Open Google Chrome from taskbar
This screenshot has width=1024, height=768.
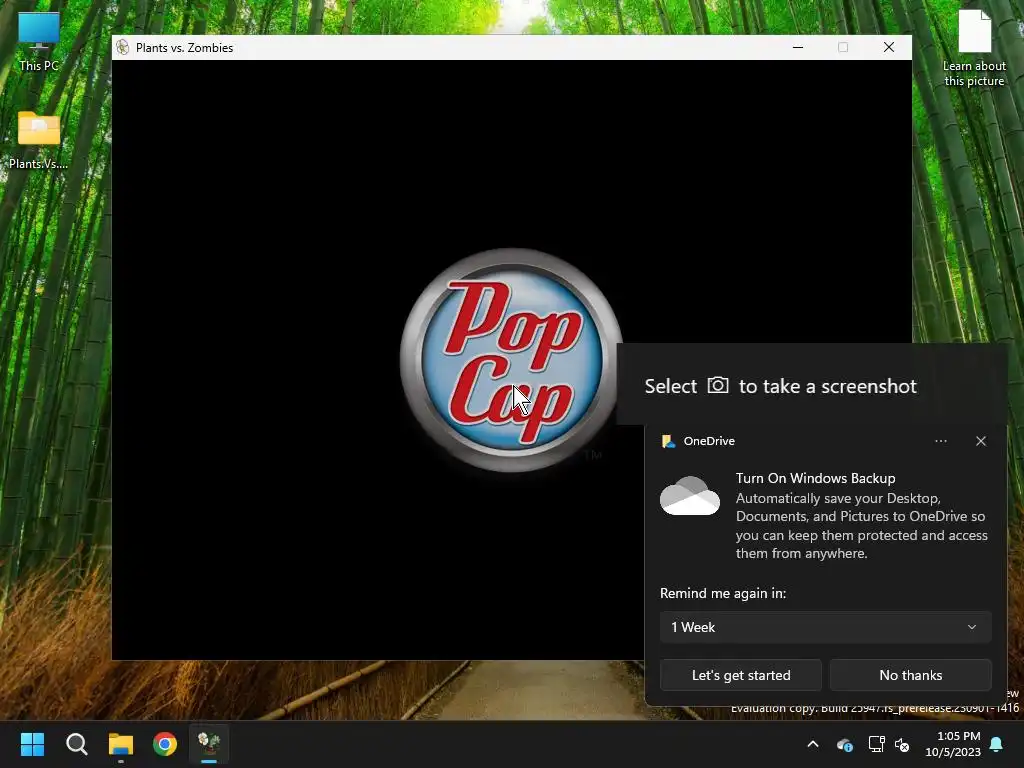tap(165, 744)
